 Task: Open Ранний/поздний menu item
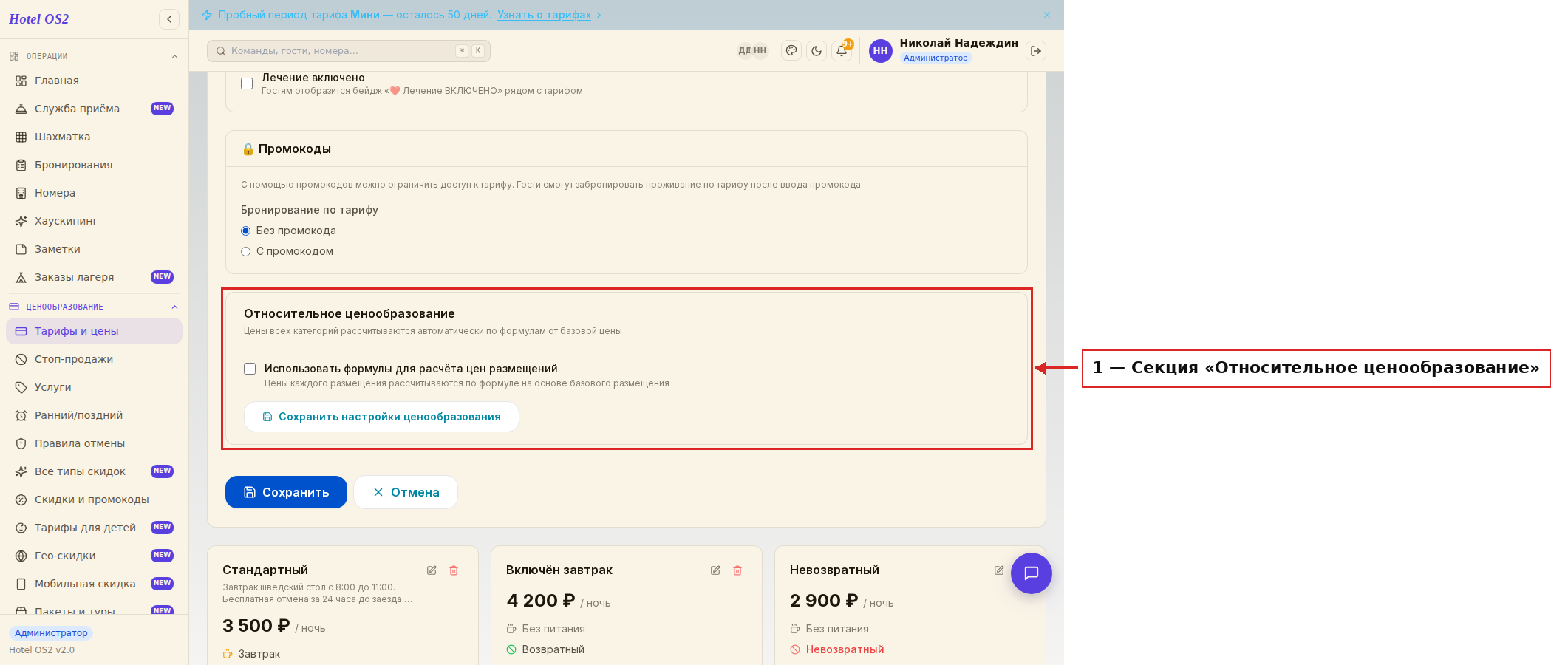94,415
